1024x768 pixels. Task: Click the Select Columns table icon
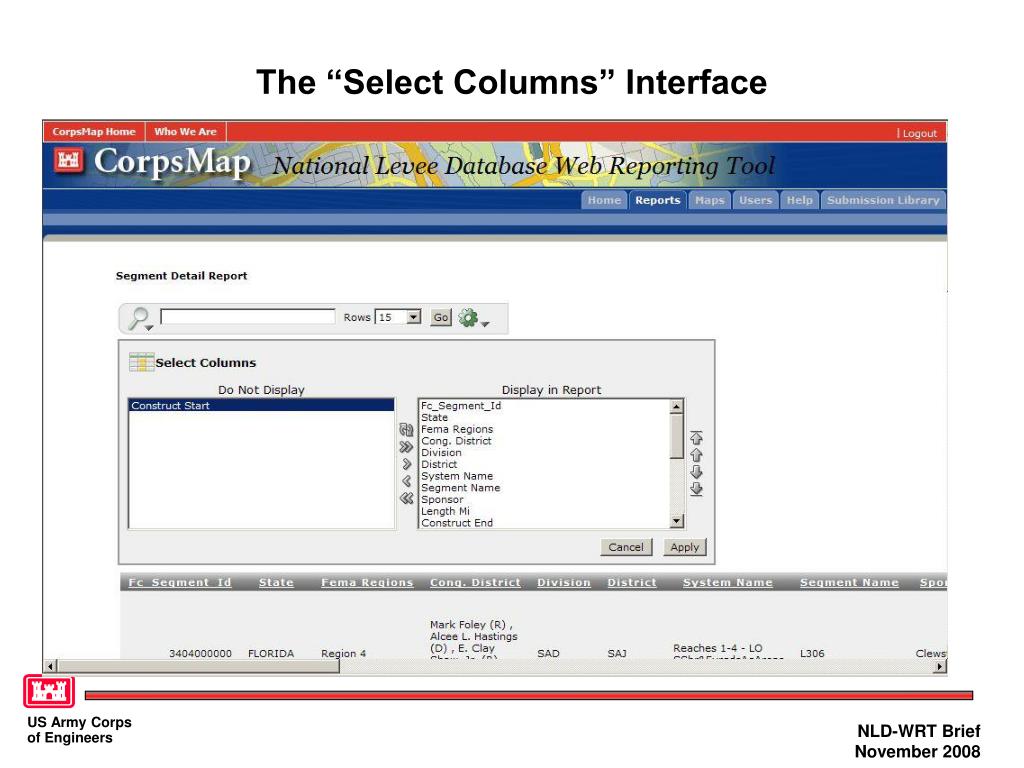click(141, 362)
